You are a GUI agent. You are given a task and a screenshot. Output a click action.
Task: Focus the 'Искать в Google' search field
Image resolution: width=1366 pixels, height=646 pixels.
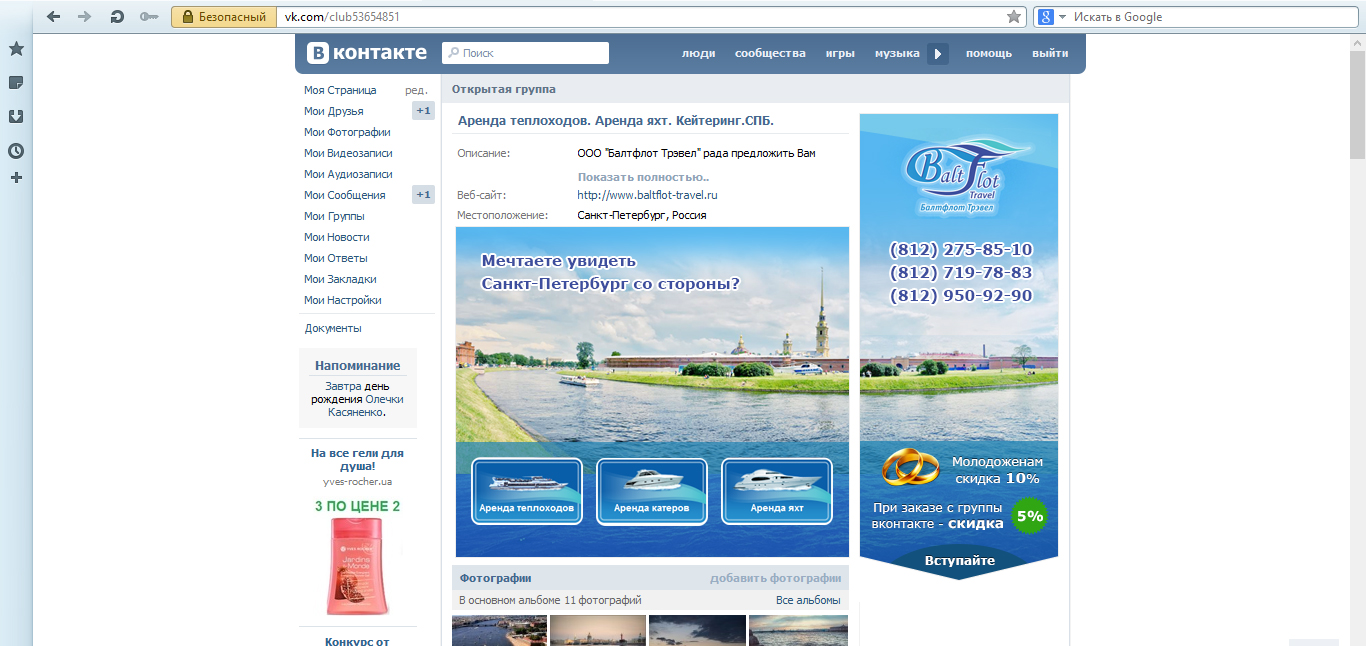(x=1210, y=17)
